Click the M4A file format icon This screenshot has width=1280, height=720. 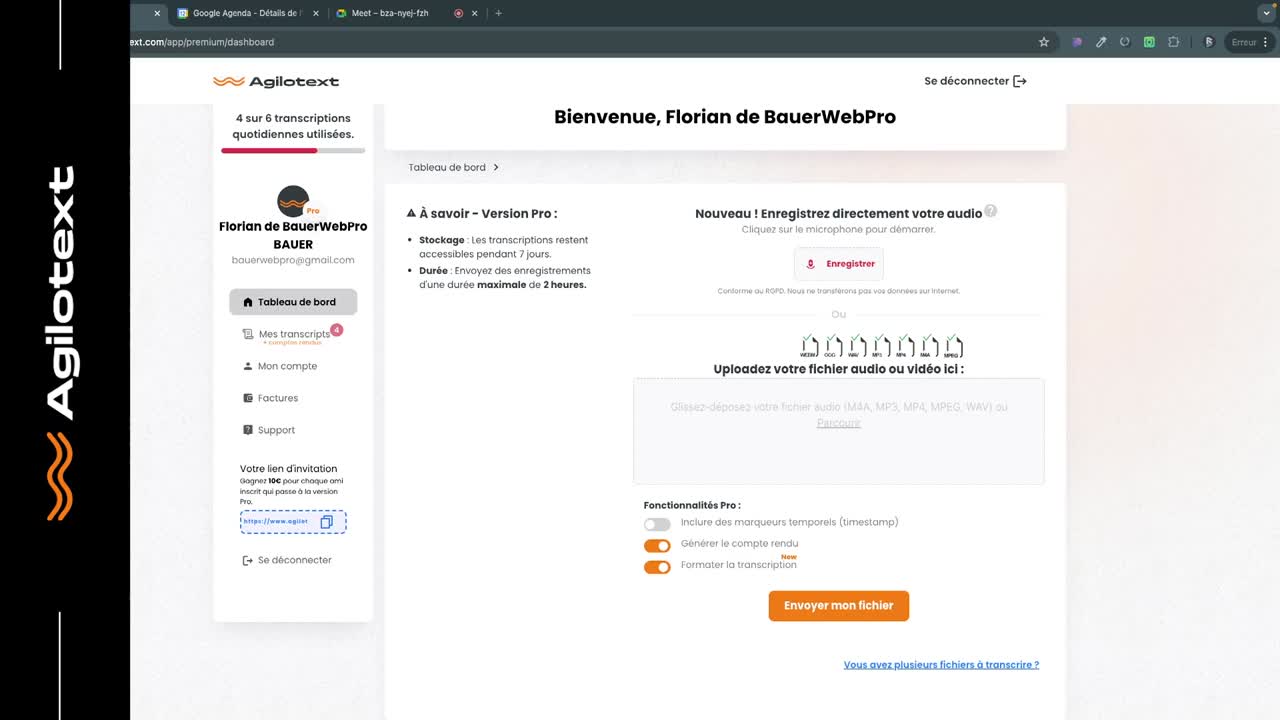(x=928, y=346)
